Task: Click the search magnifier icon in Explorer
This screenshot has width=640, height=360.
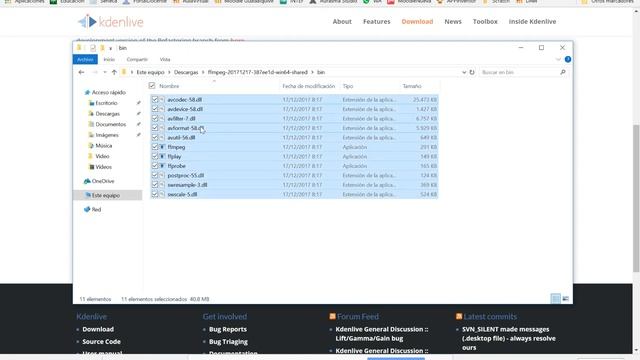Action: point(563,72)
